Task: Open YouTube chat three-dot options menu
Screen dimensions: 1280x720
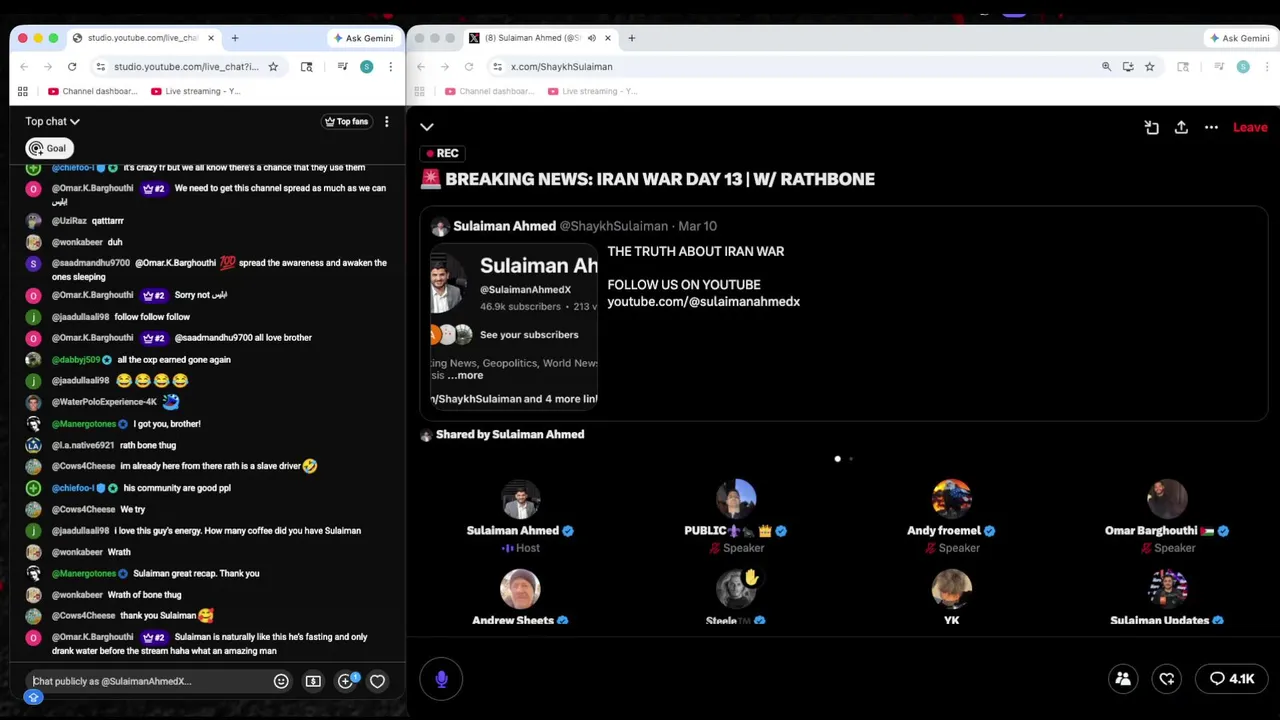Action: pos(386,121)
